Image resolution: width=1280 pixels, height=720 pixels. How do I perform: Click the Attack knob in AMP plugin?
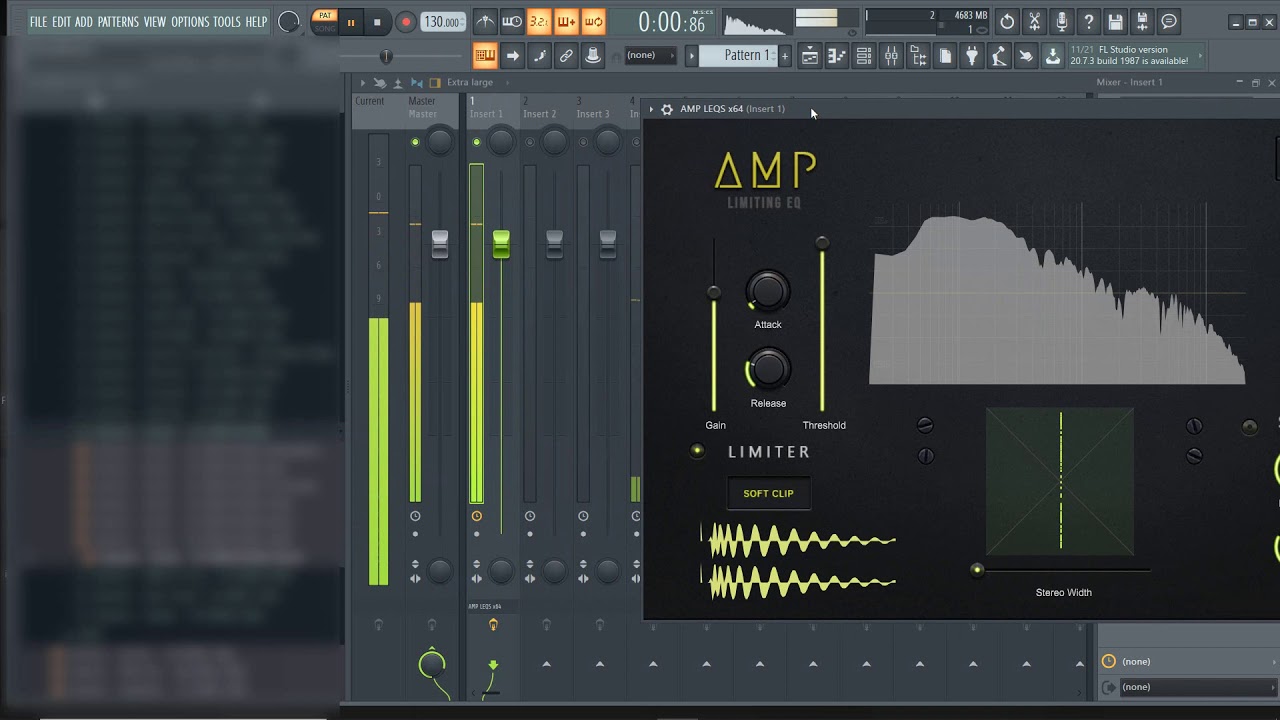pos(767,291)
